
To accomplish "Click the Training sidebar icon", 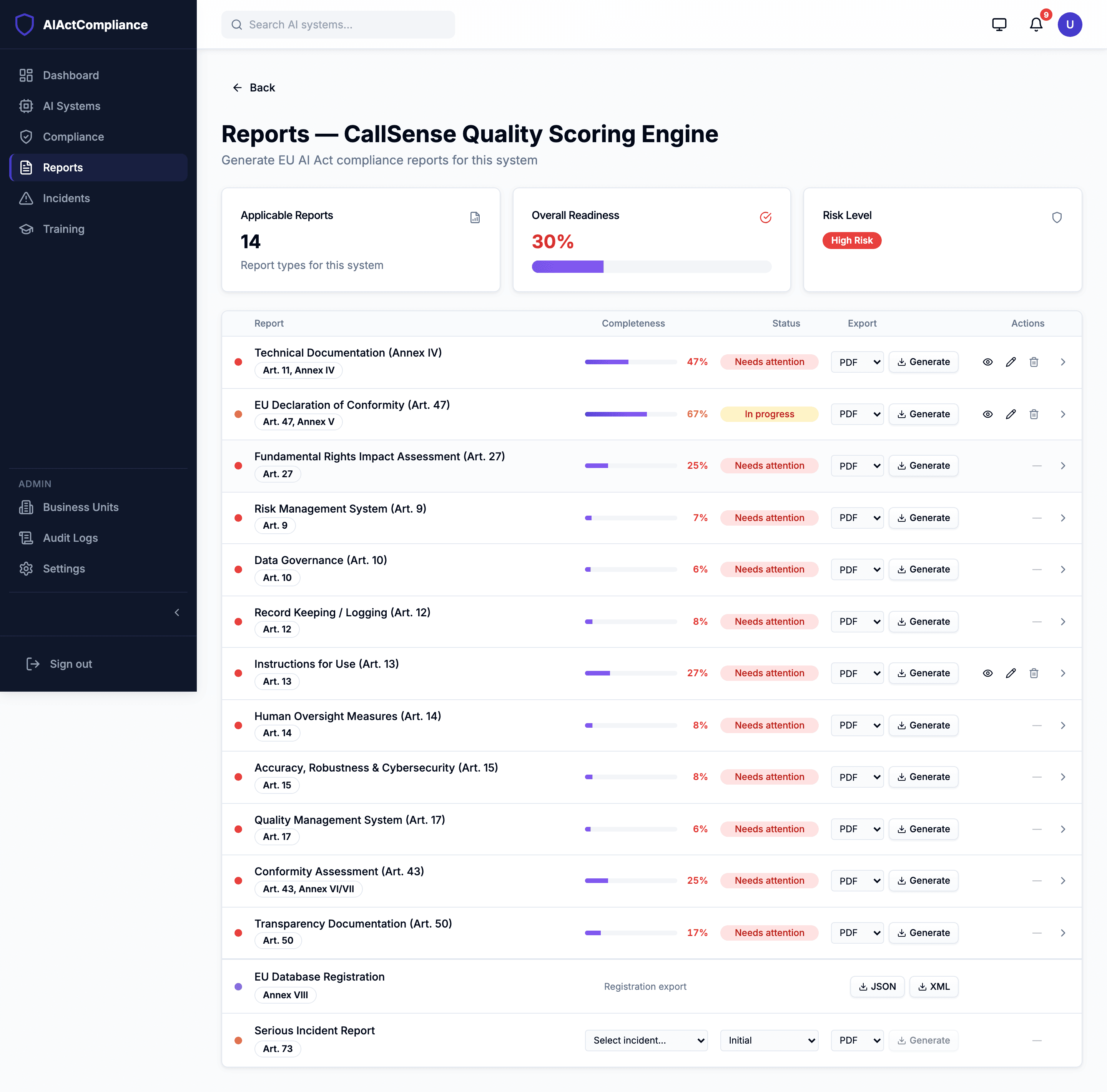I will (x=27, y=229).
